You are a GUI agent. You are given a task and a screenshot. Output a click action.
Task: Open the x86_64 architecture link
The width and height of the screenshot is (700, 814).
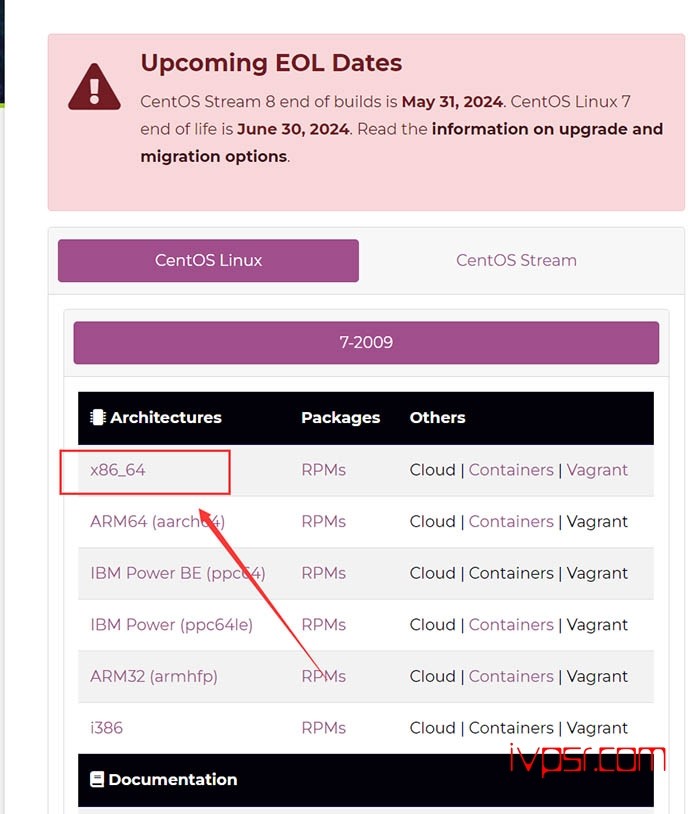[118, 470]
